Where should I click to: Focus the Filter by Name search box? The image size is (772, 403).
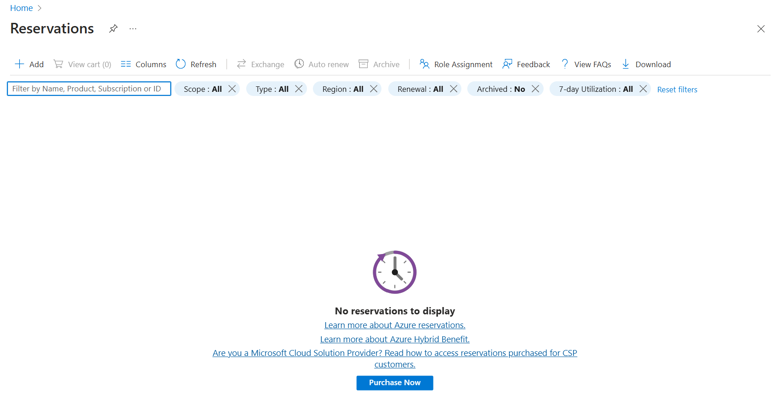point(89,89)
